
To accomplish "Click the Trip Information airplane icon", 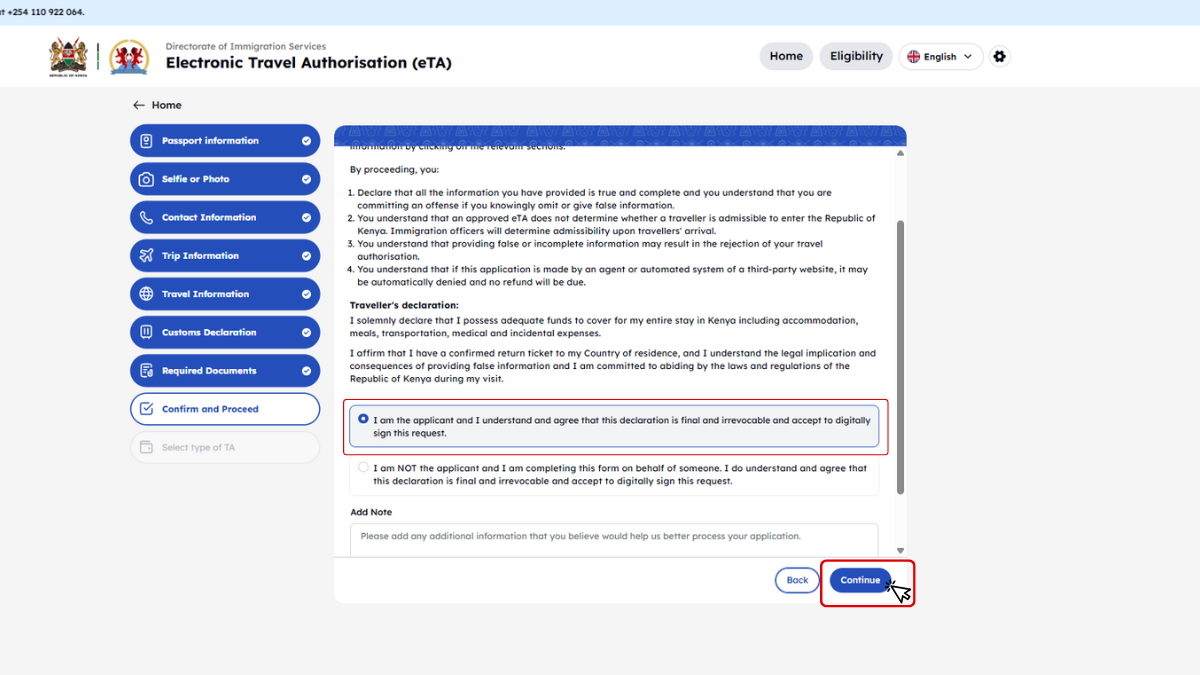I will (146, 256).
